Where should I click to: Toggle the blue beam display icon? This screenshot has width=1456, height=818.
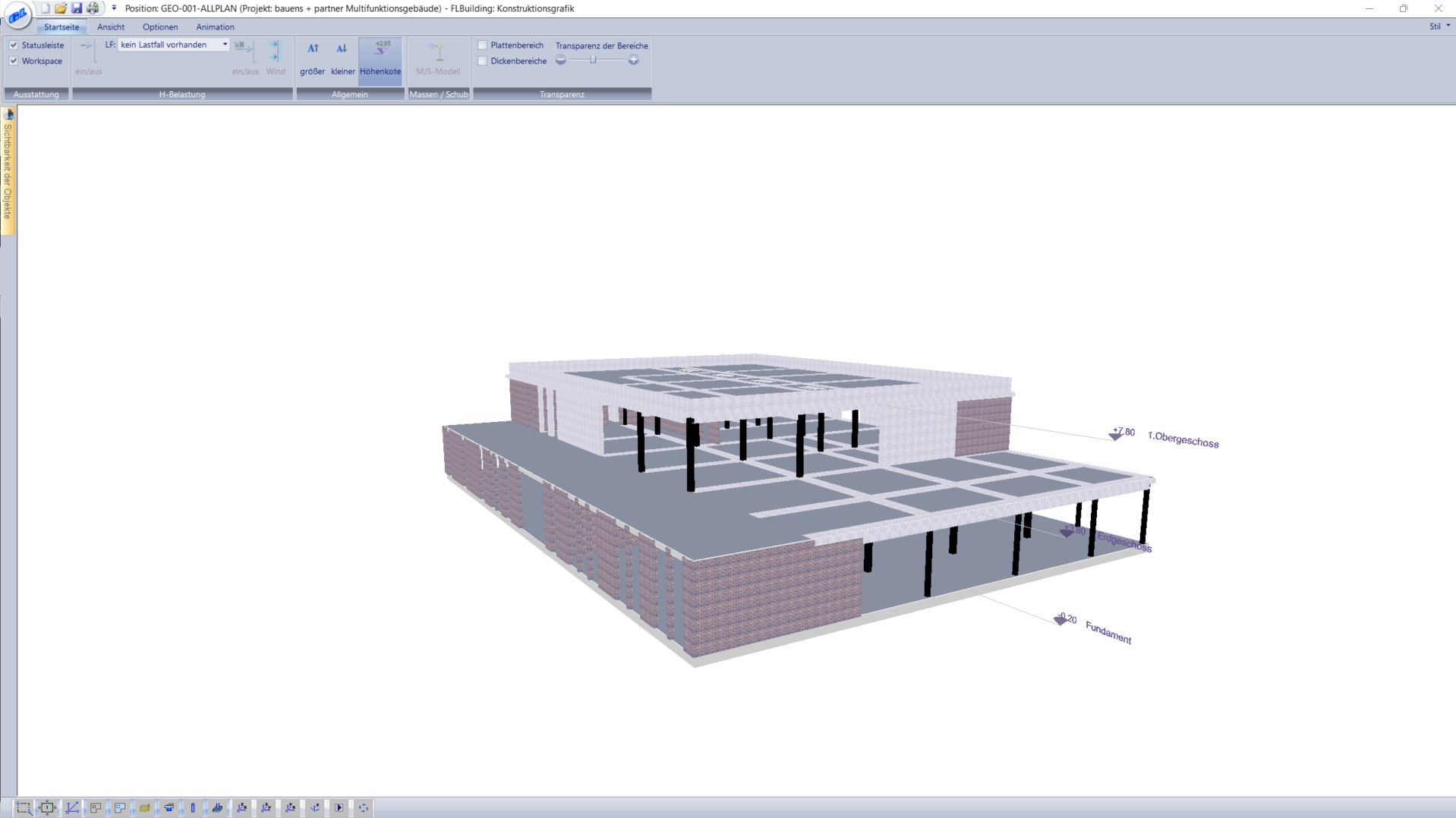(169, 808)
